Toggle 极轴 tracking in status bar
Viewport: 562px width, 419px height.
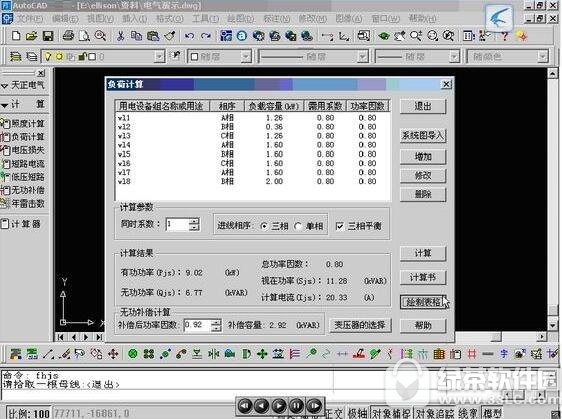(x=357, y=413)
